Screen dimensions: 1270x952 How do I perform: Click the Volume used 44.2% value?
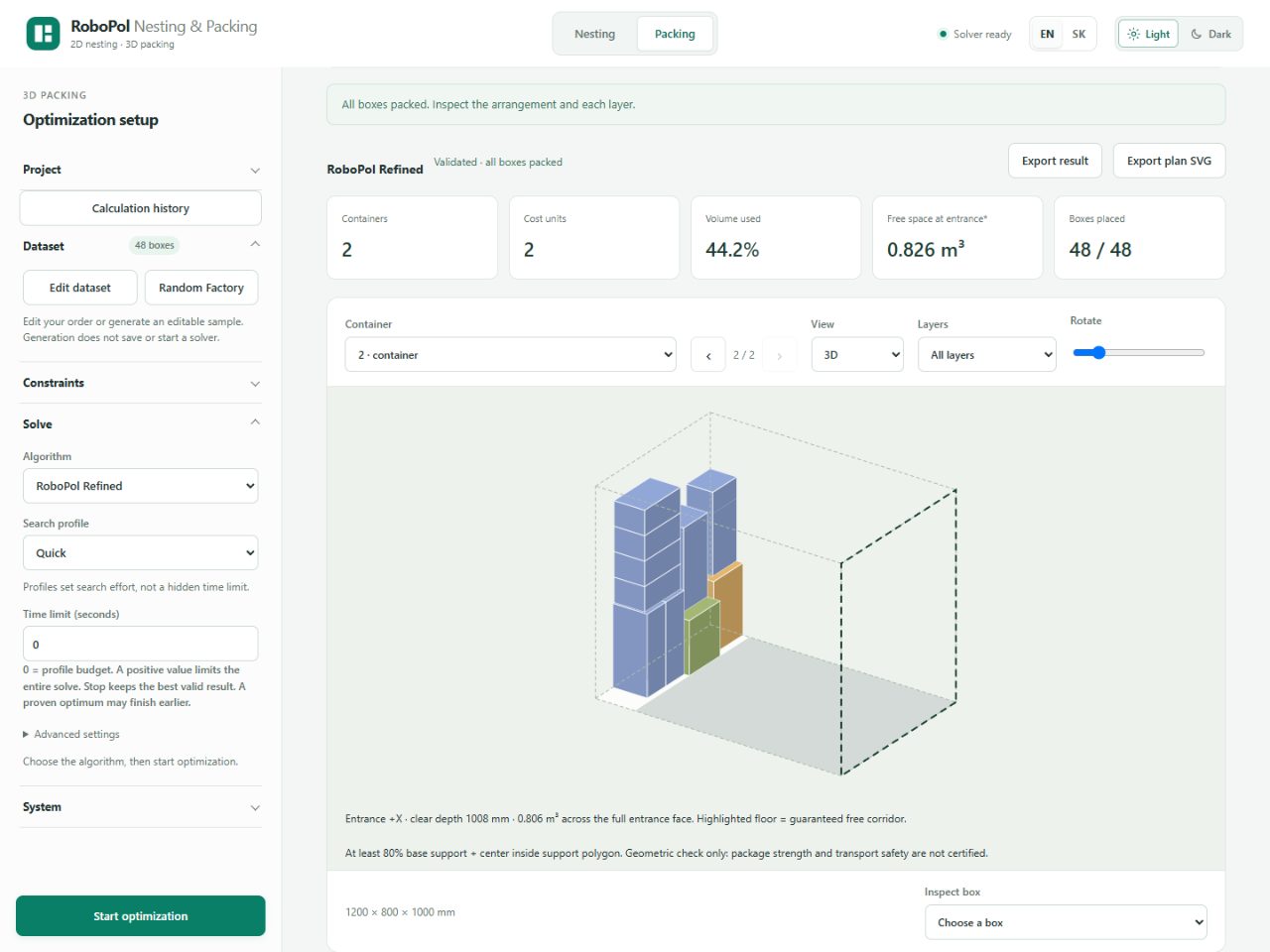pyautogui.click(x=732, y=250)
